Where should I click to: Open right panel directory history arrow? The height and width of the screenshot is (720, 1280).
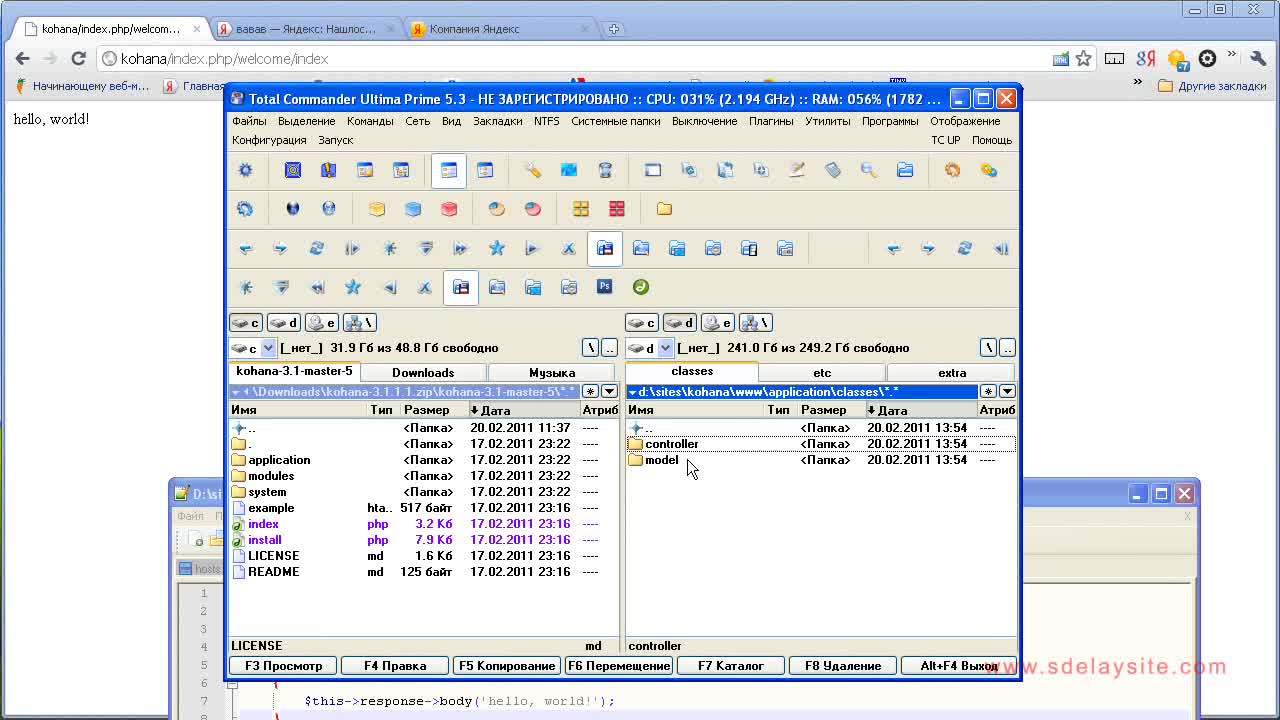click(1007, 392)
